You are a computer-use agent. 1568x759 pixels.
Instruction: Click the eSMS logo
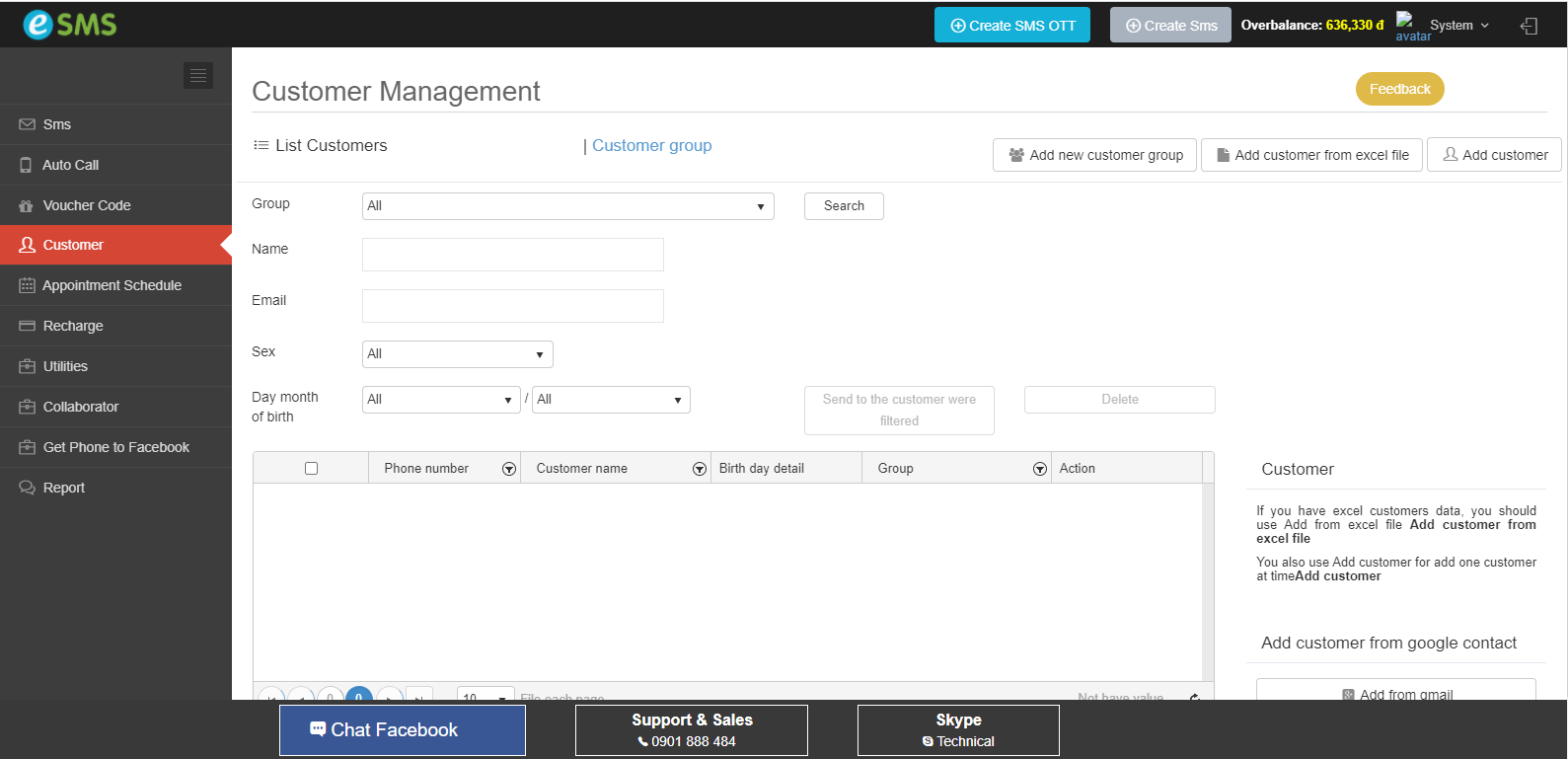(70, 25)
